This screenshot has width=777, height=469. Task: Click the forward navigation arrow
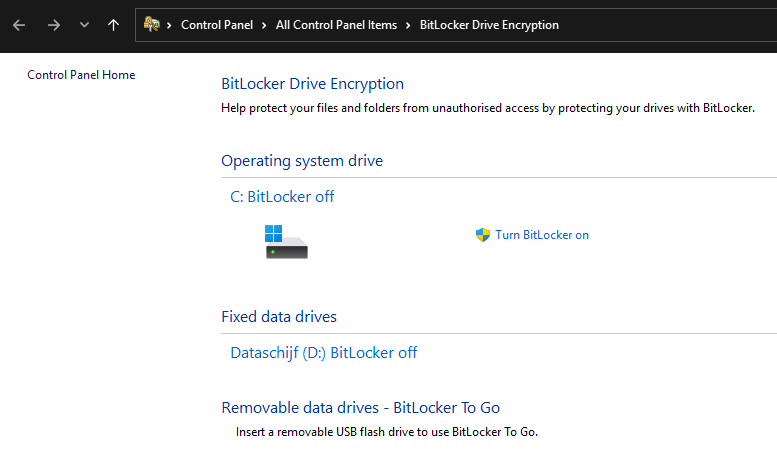click(54, 25)
